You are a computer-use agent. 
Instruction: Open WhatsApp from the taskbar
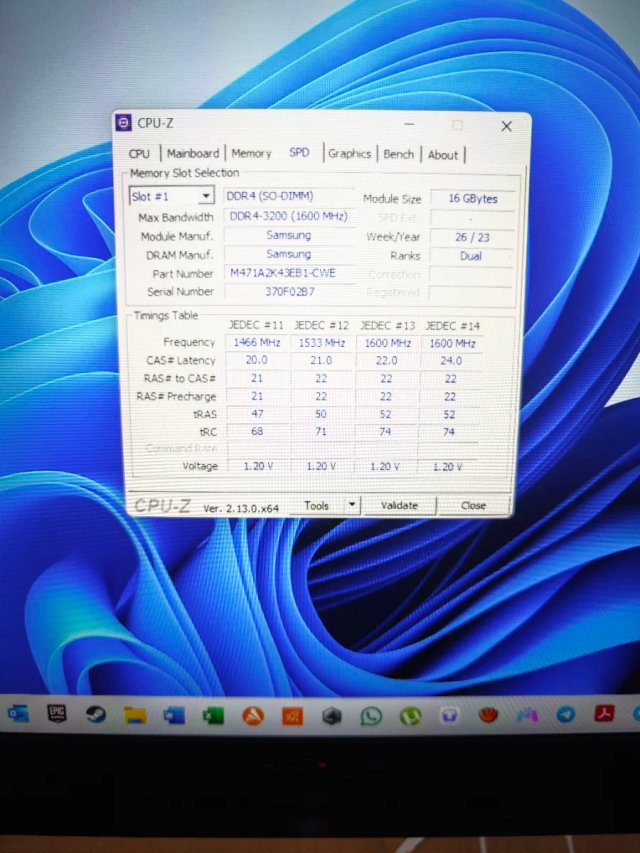pos(371,716)
